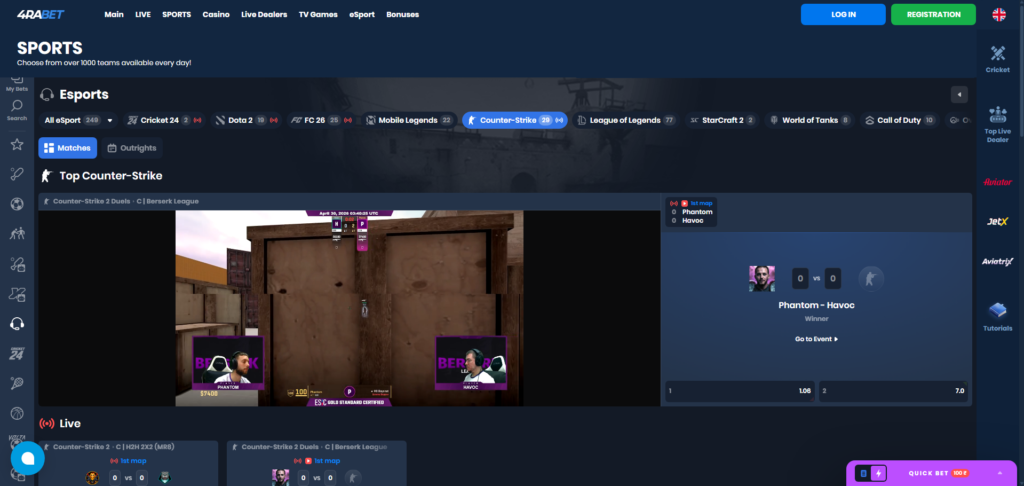Open Casino in the top navigation
Screen dimensions: 1024x486
[x=216, y=14]
